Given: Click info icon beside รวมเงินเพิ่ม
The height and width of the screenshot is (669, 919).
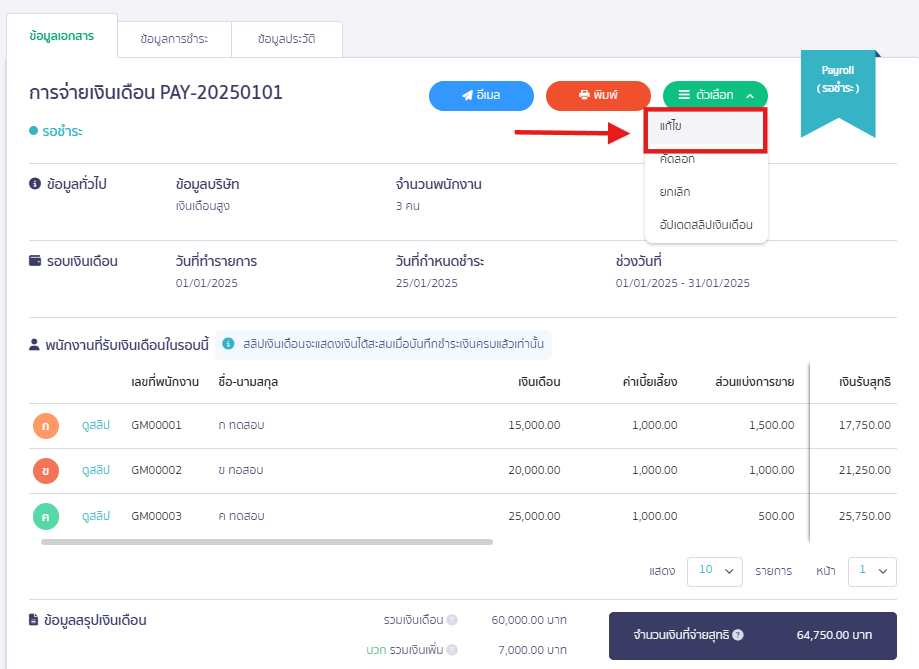Looking at the screenshot, I should [452, 651].
